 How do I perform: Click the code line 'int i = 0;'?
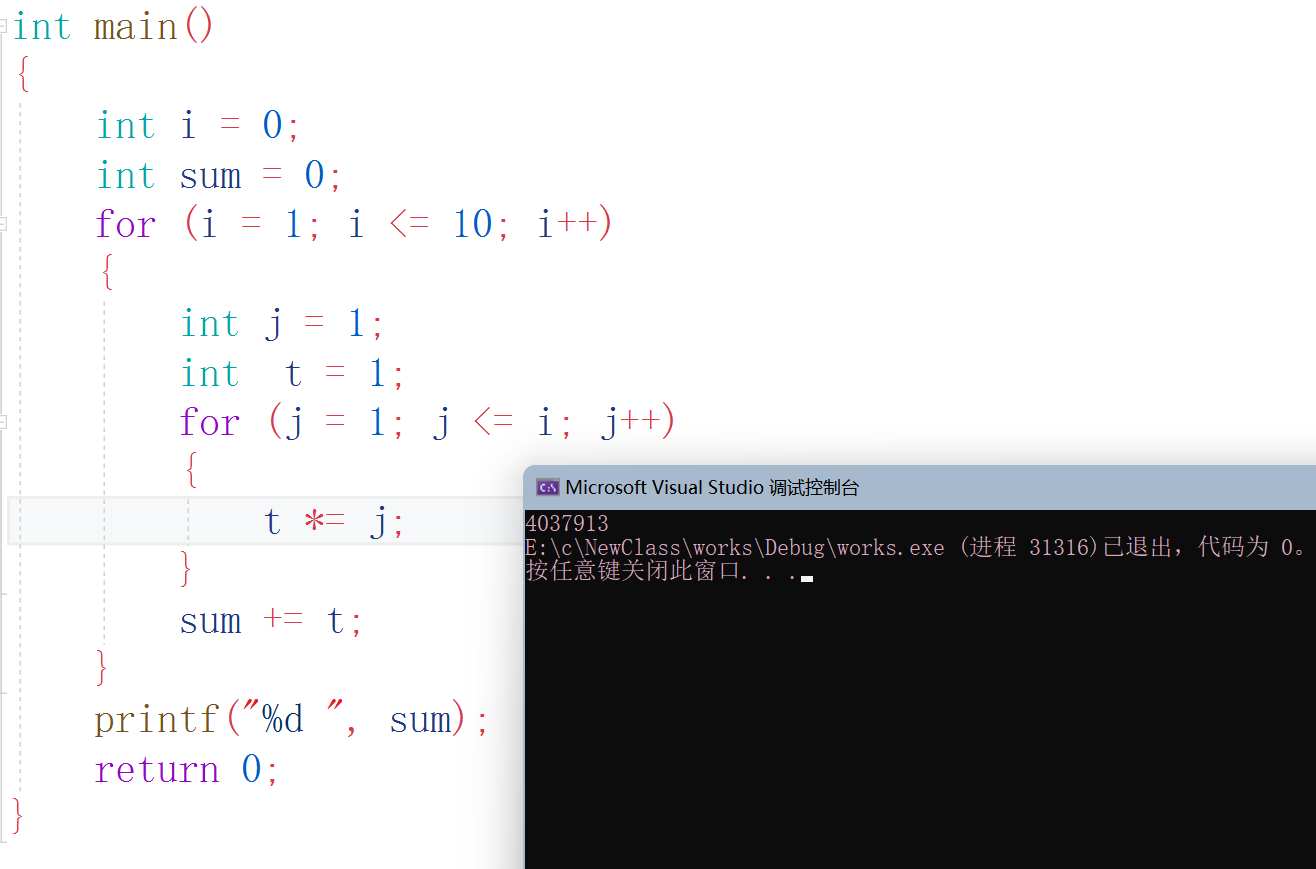click(x=198, y=126)
